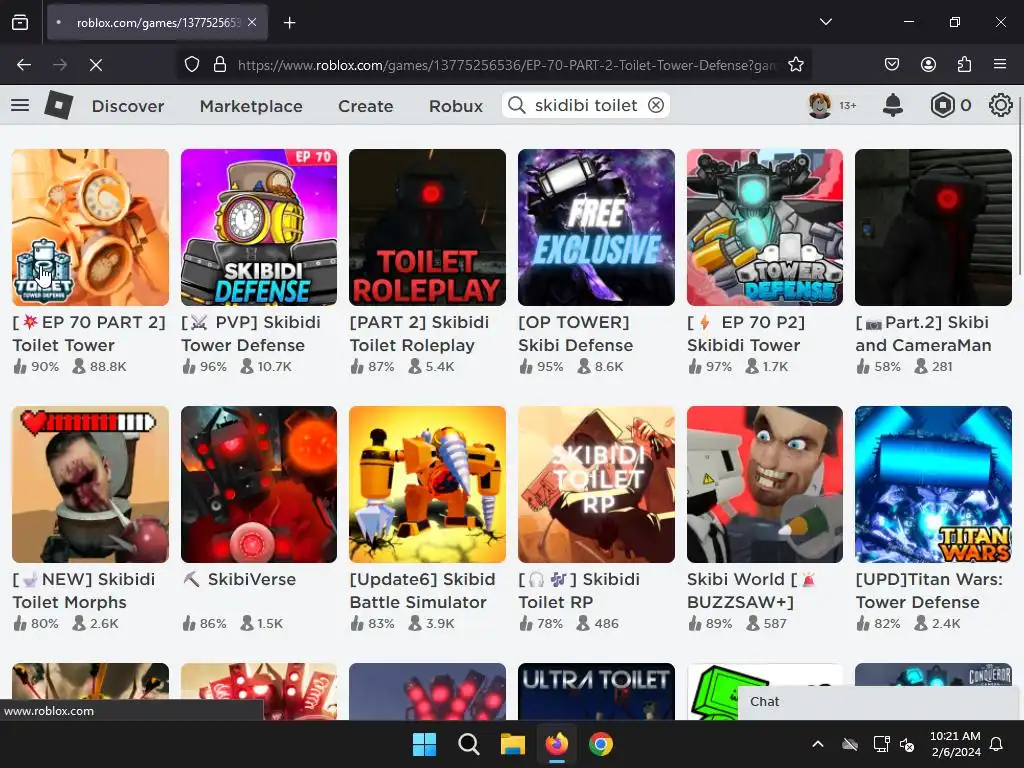The height and width of the screenshot is (768, 1024).
Task: Open the Robux page
Action: click(x=456, y=106)
